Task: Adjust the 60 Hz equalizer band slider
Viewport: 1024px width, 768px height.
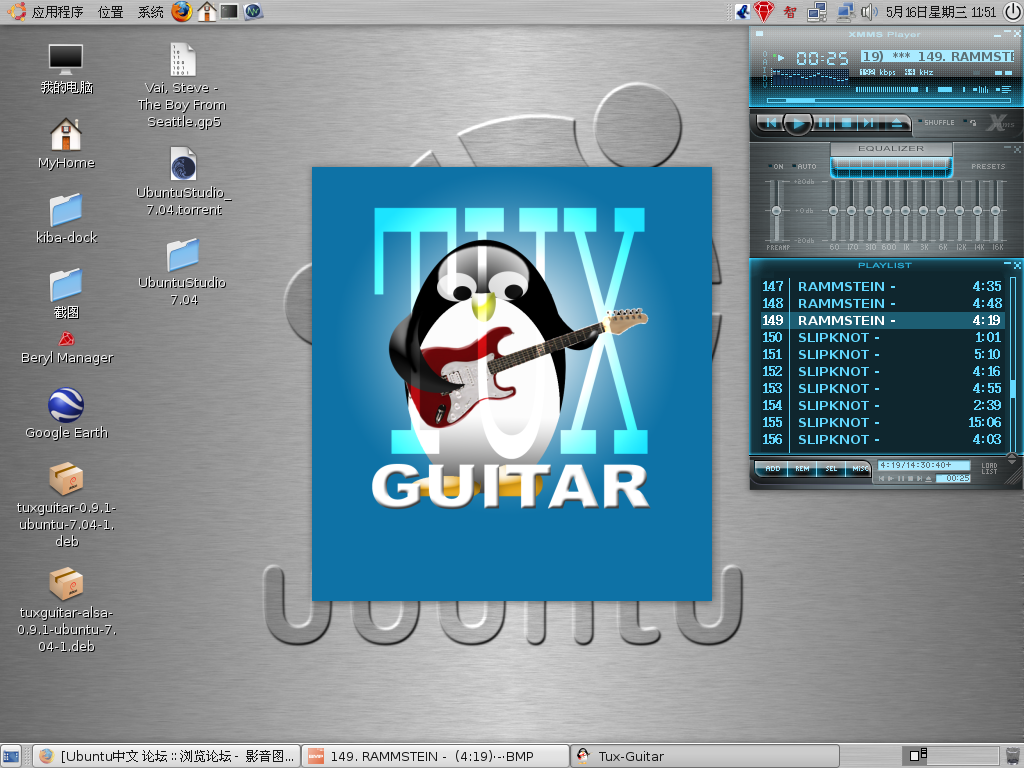Action: point(833,210)
